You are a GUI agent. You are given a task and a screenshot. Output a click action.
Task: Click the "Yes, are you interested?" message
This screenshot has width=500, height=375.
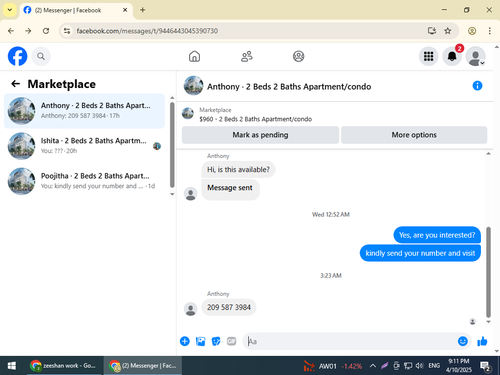[x=437, y=235]
